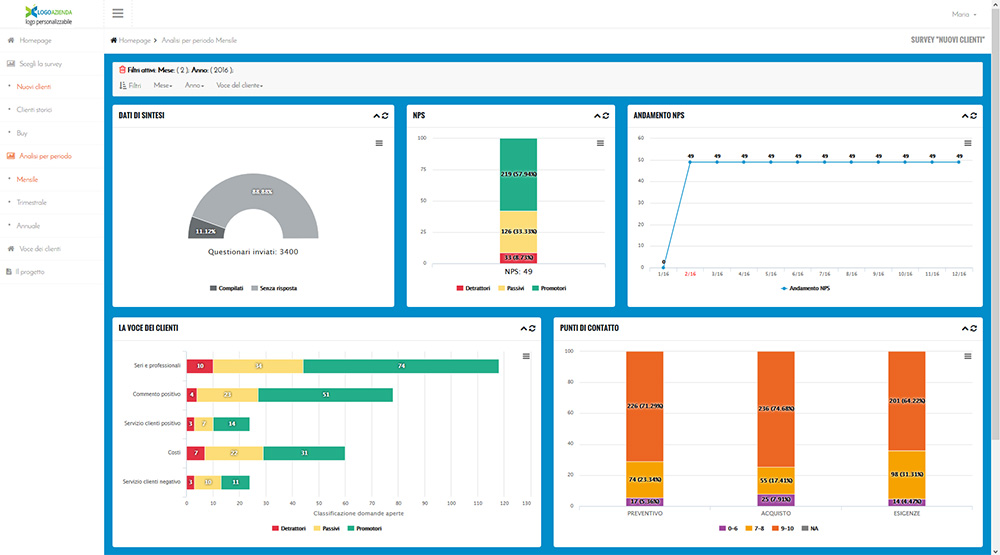Open the NPS chart hamburger menu
1000x555 pixels.
click(x=600, y=143)
